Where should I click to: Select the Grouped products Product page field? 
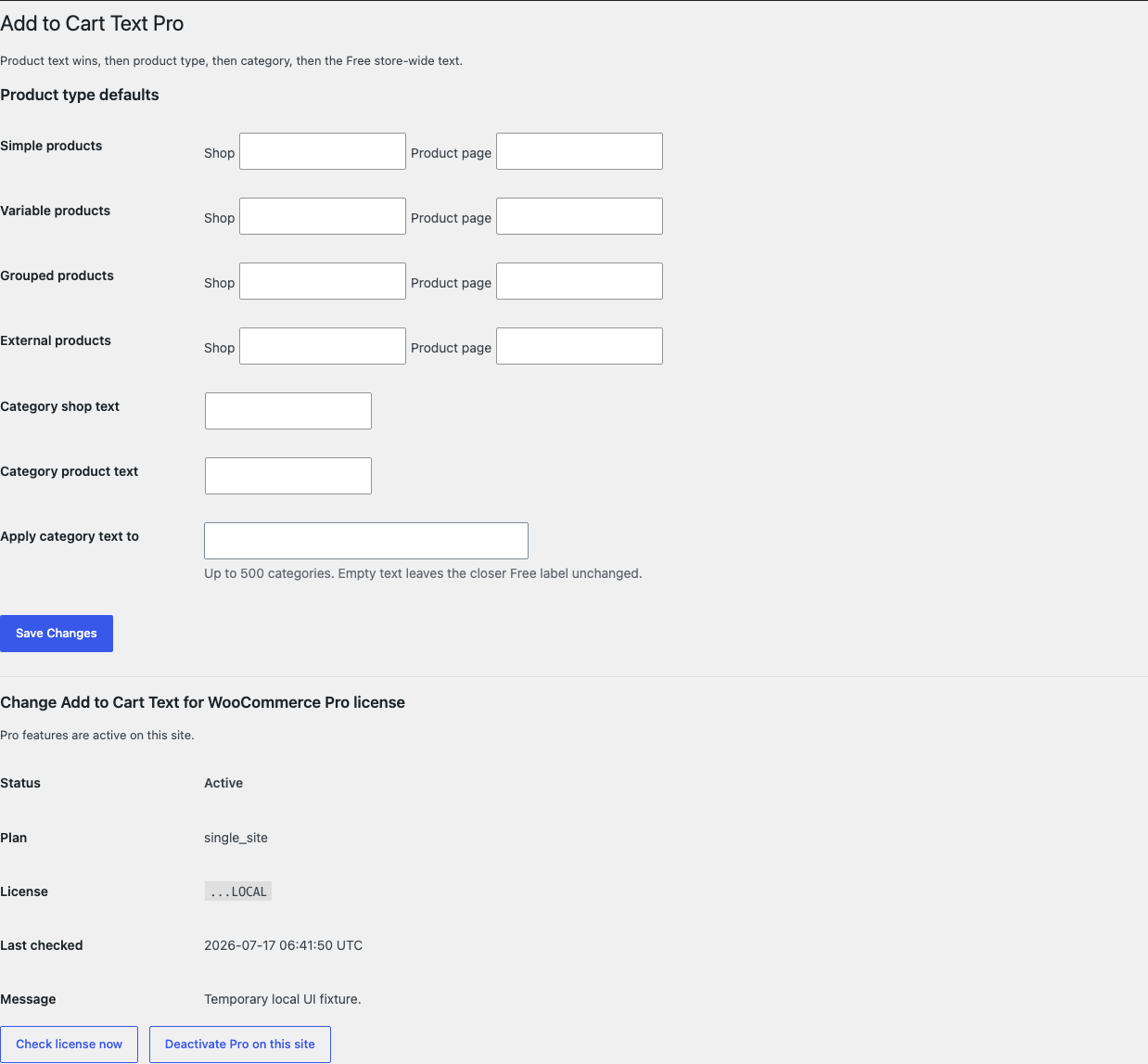pos(580,281)
